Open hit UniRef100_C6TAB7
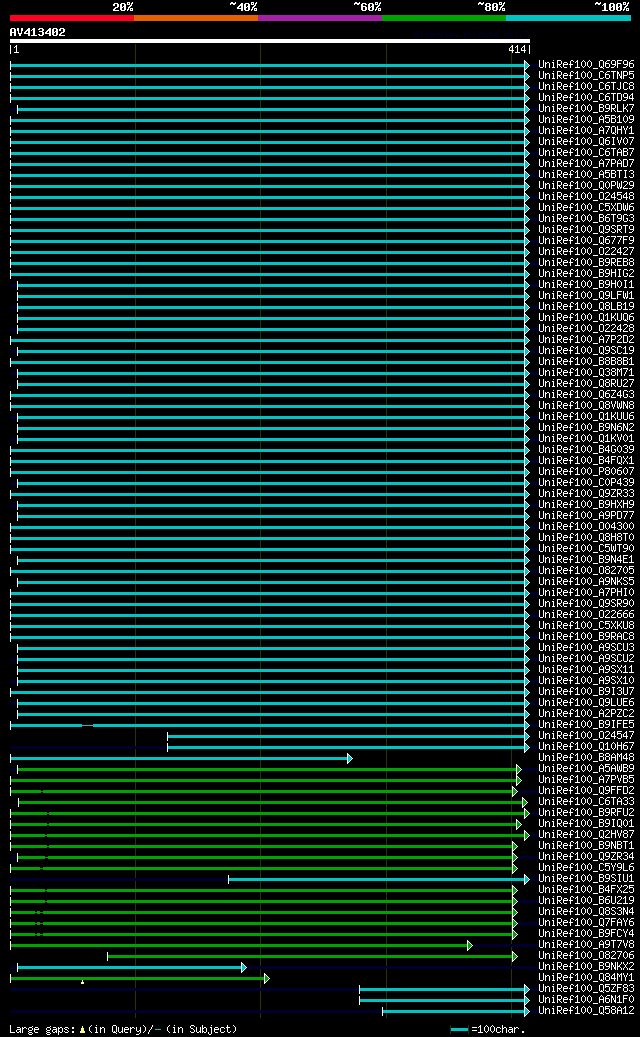 586,152
